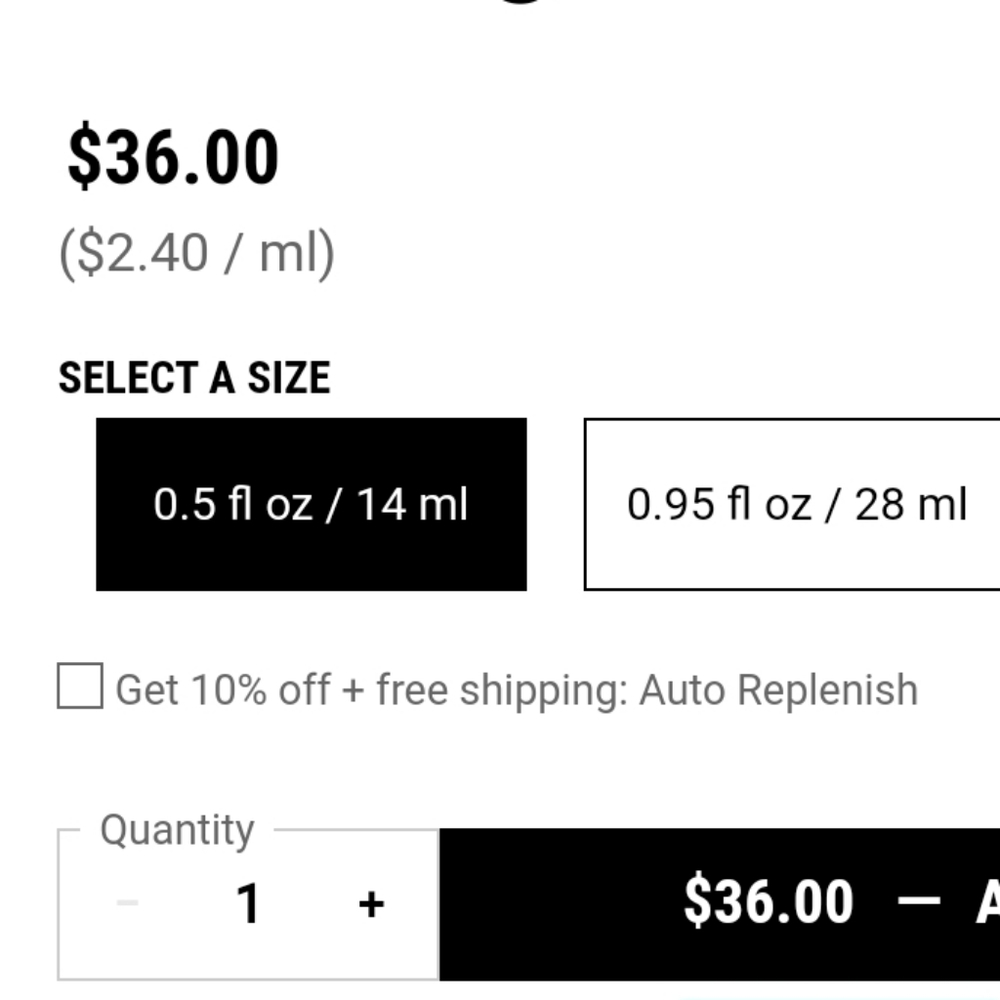Click the large $36.00 product price
This screenshot has height=1000, width=1000.
pos(173,158)
